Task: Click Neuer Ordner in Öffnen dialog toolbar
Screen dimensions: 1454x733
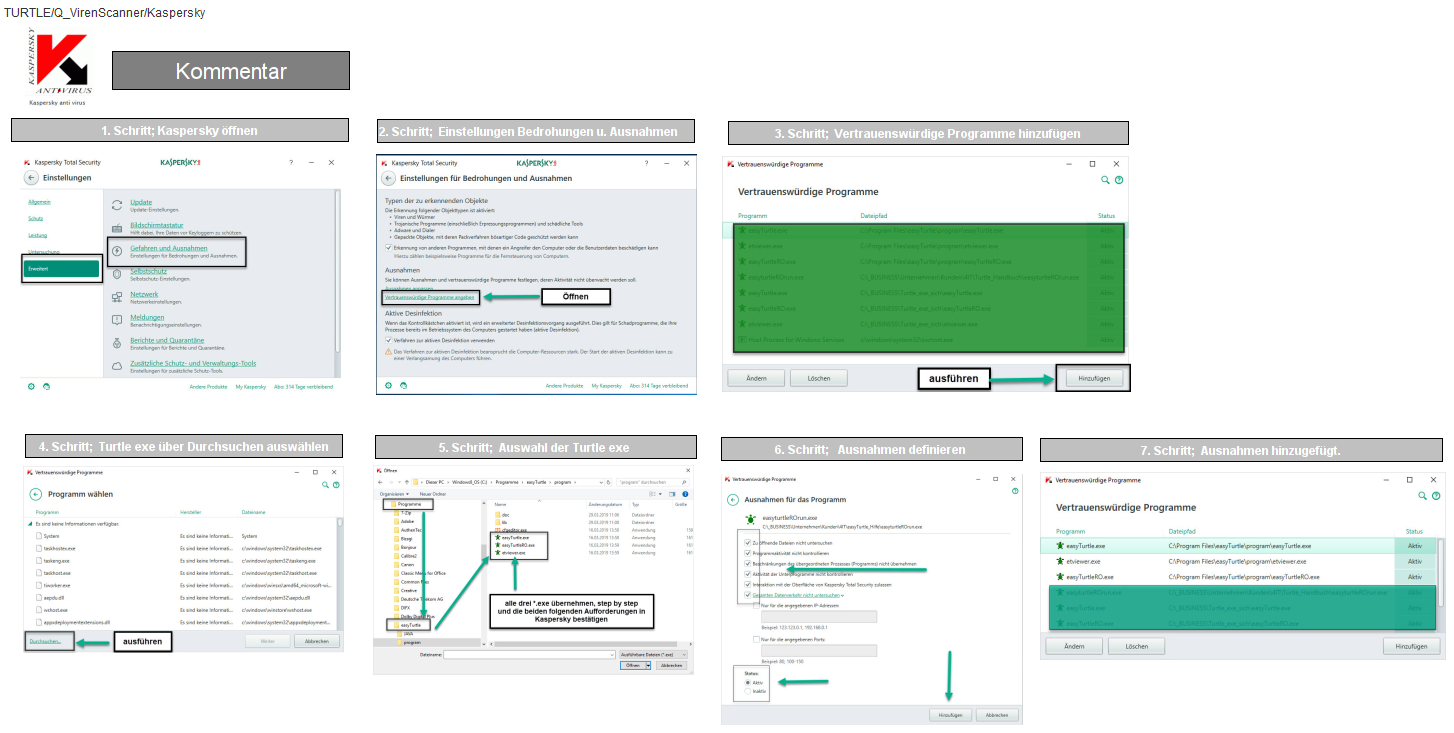Action: (x=433, y=494)
